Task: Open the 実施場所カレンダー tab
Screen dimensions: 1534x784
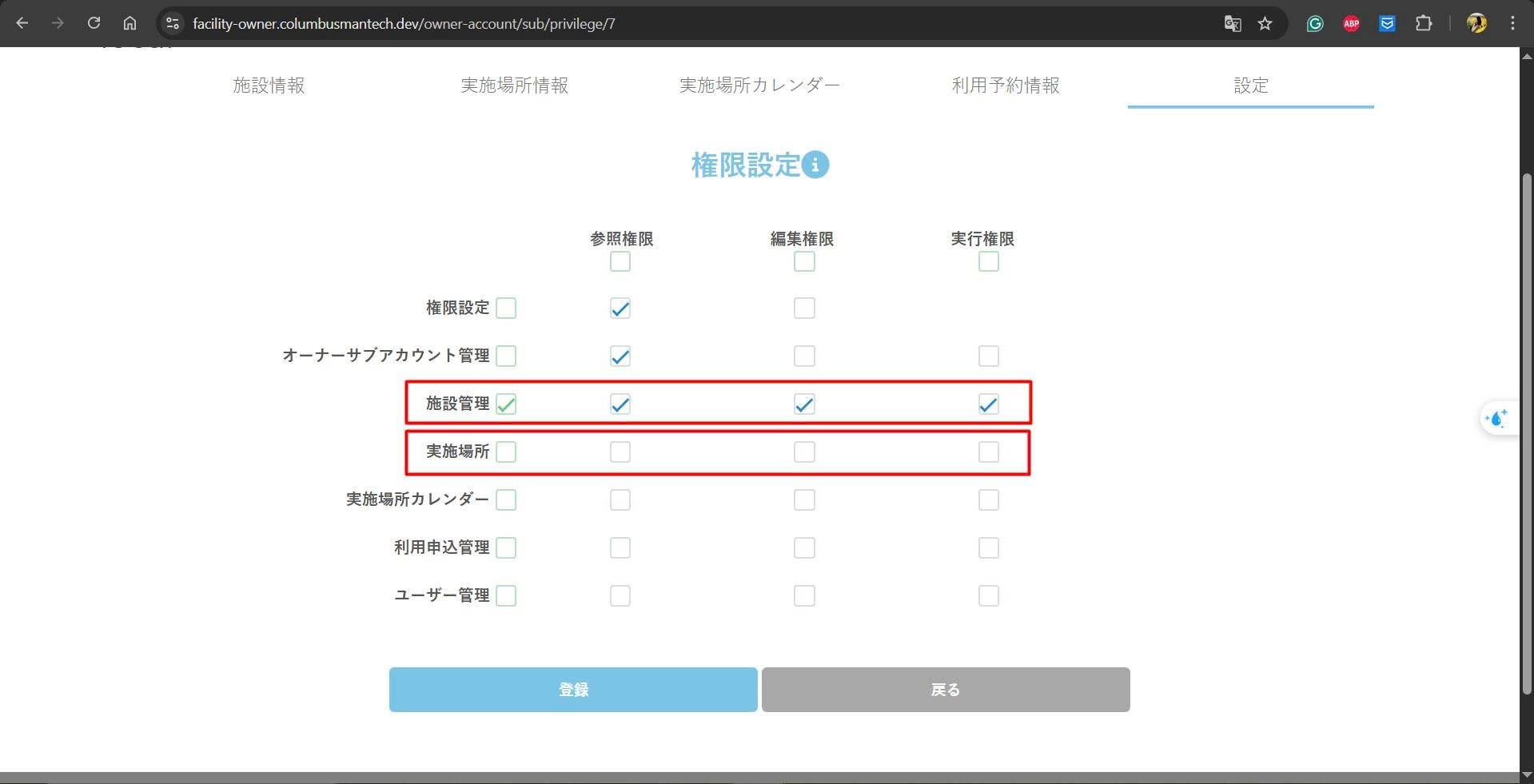Action: point(759,86)
